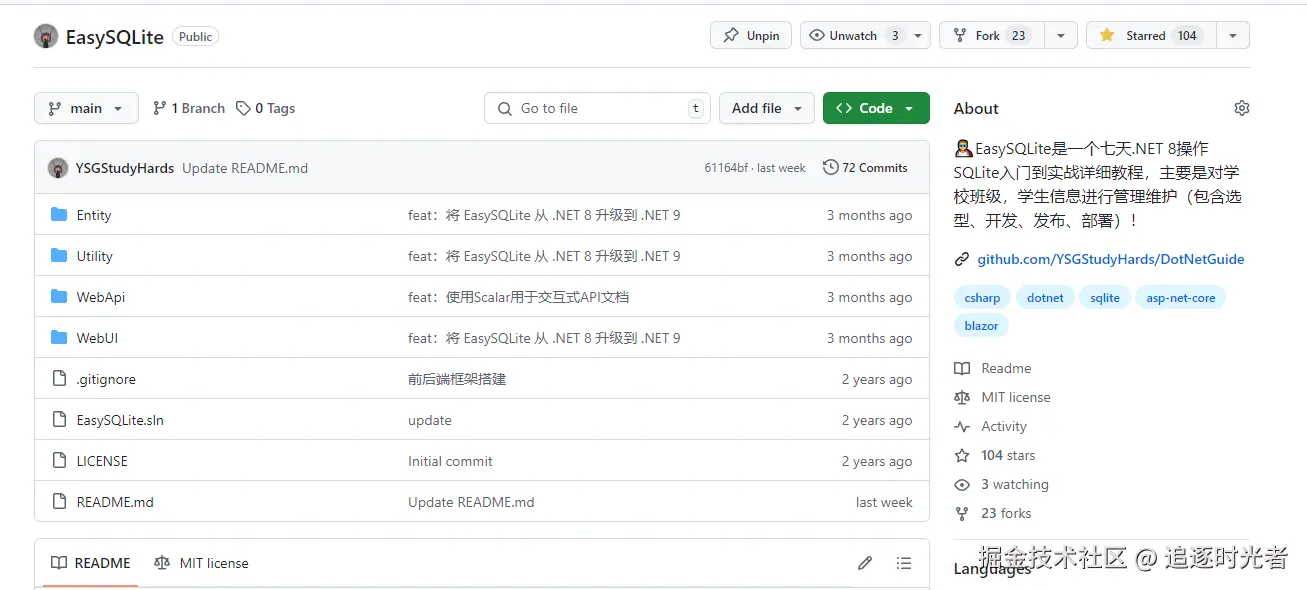Select the sqlite topic tag

(x=1105, y=297)
